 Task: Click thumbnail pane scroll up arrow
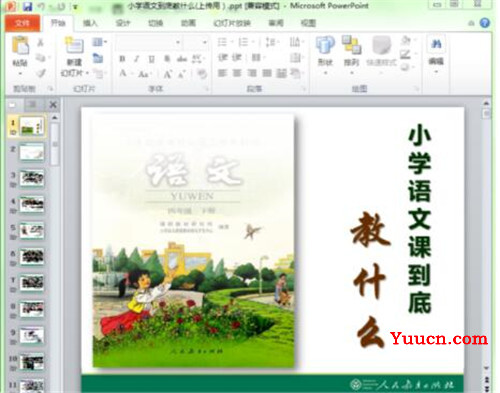click(x=55, y=118)
